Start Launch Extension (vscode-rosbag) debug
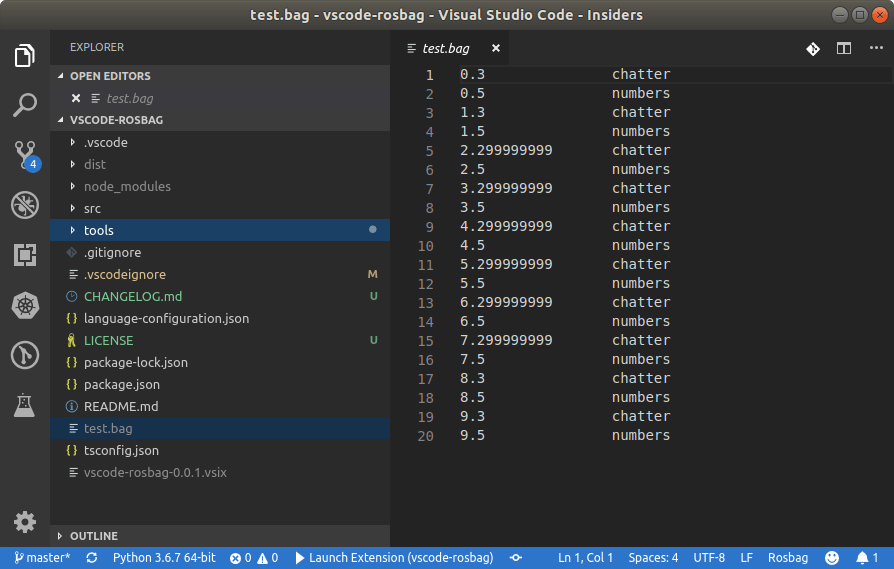Screen dimensions: 894x569 pos(394,558)
